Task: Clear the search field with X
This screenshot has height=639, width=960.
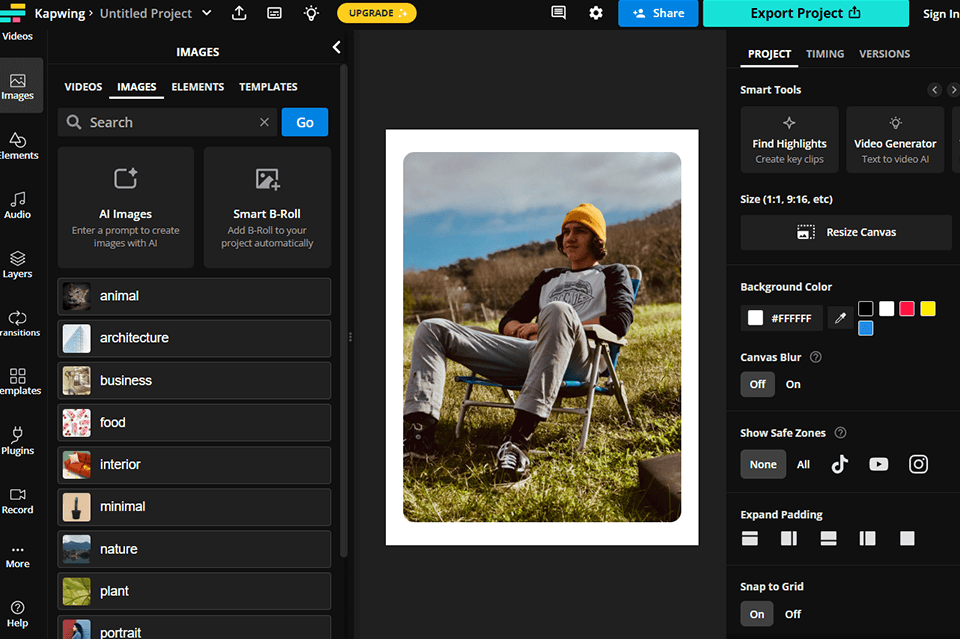Action: click(x=264, y=122)
